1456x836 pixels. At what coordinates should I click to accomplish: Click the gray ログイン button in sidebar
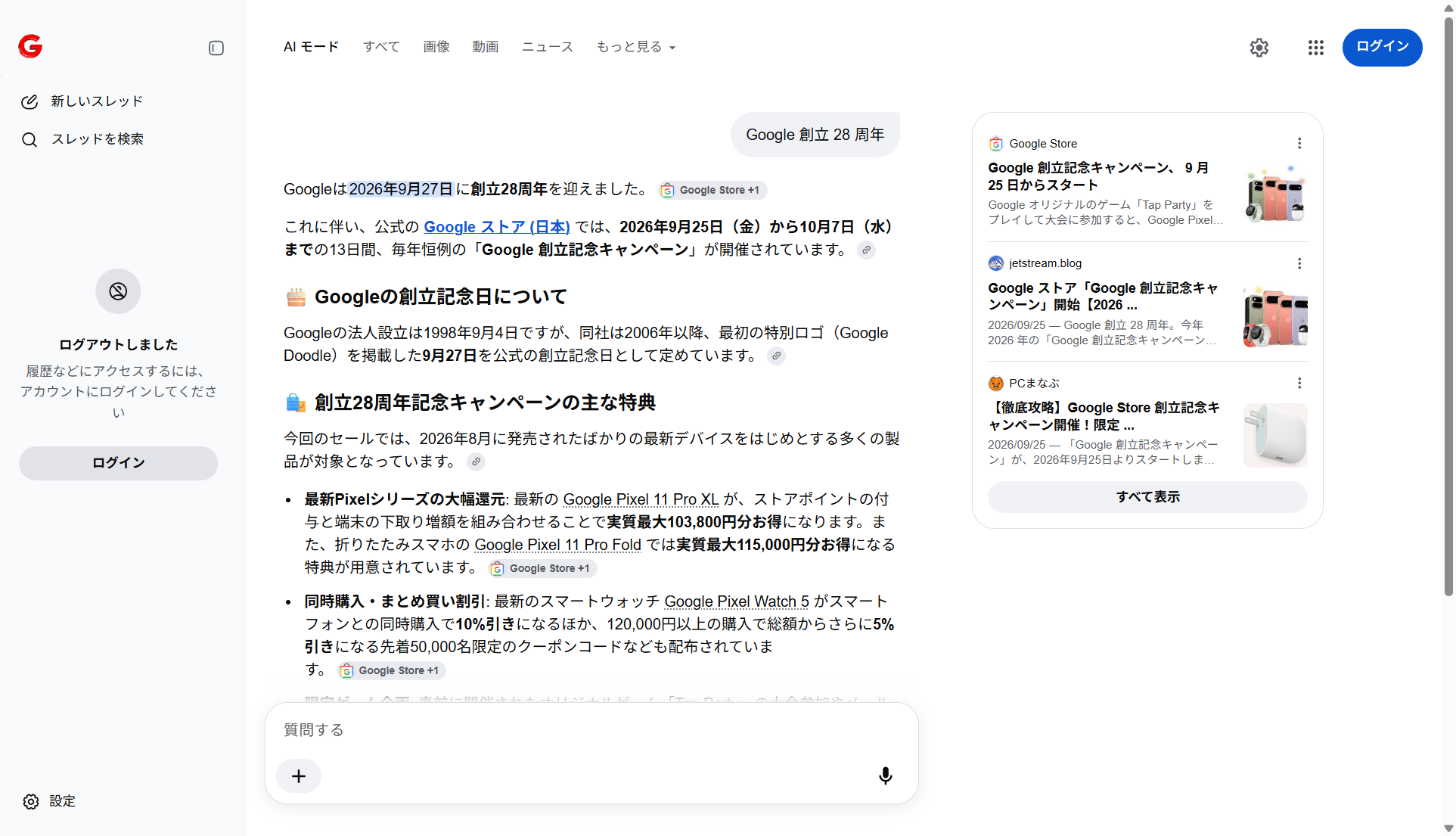(119, 463)
